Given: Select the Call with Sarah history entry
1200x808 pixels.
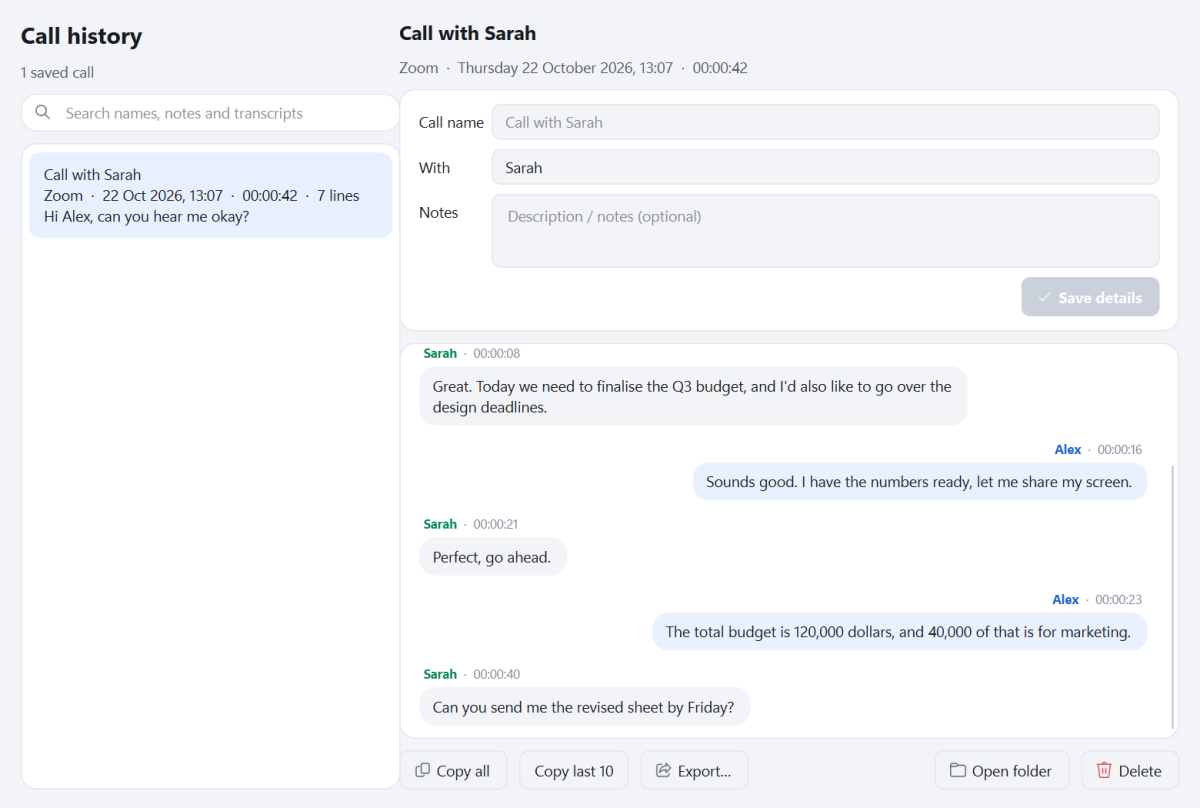Looking at the screenshot, I should coord(210,195).
